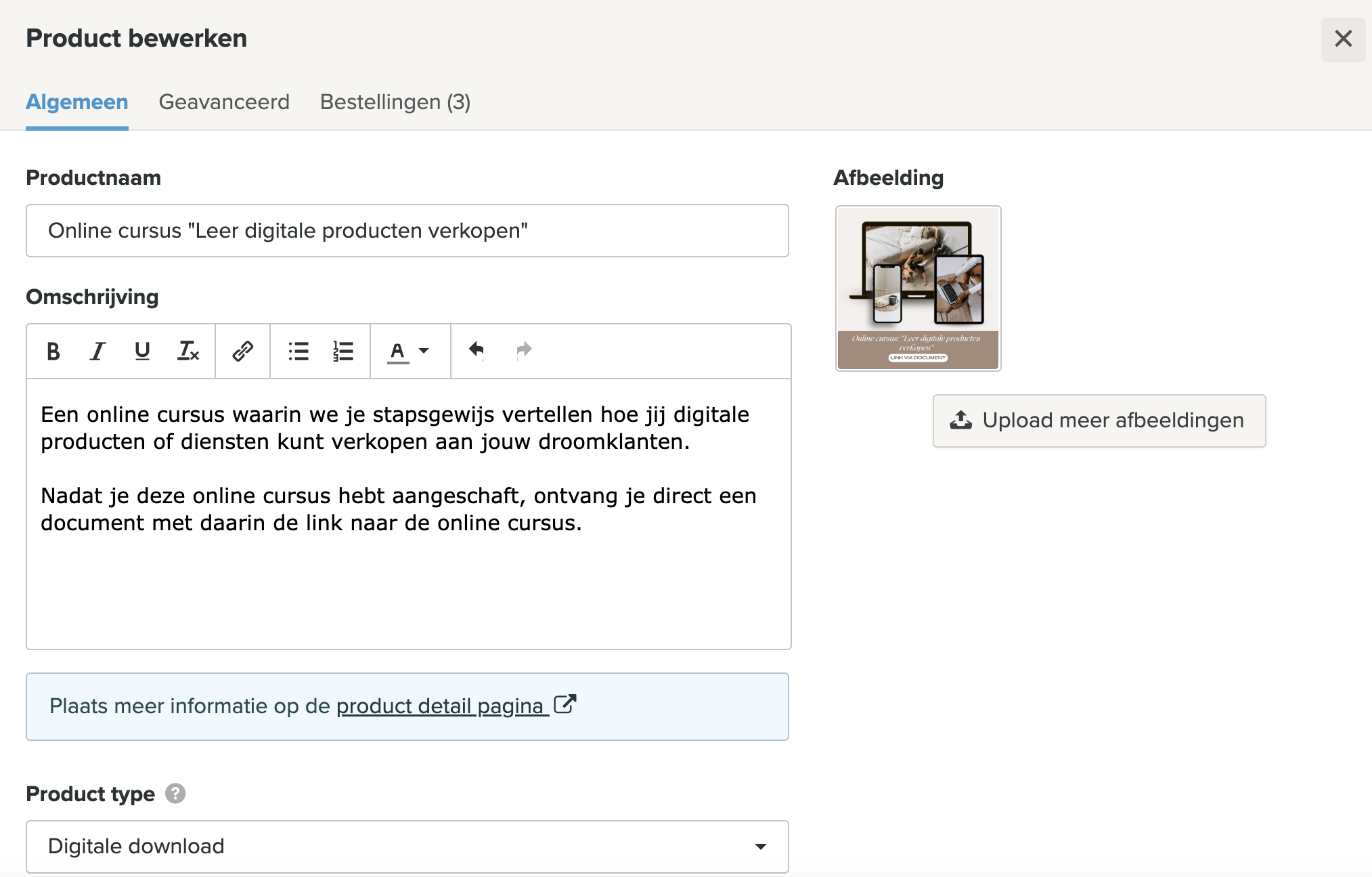Open the help tooltip beside Product type
Image resolution: width=1372 pixels, height=877 pixels.
point(175,793)
